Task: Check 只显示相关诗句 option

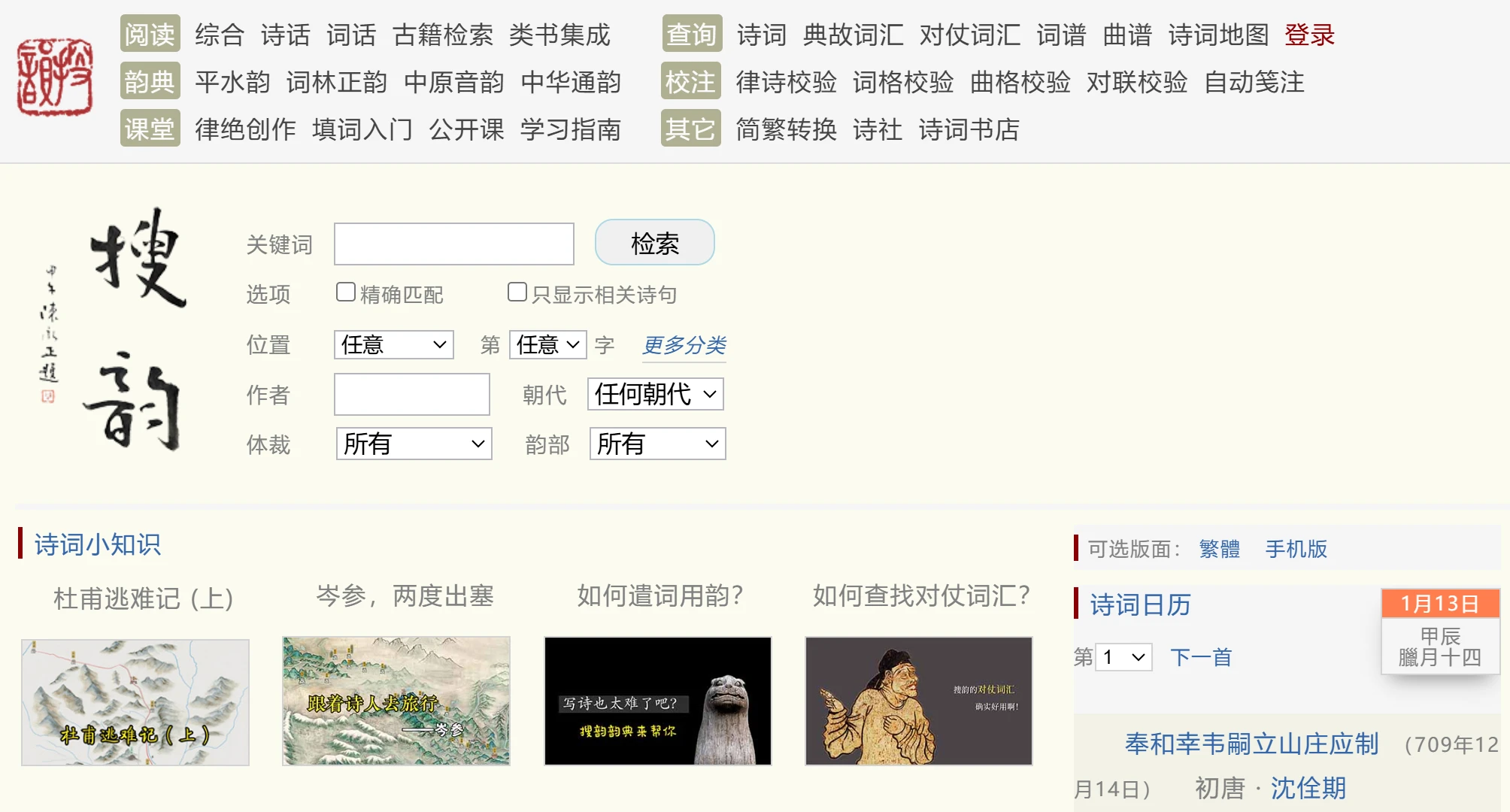Action: 517,291
